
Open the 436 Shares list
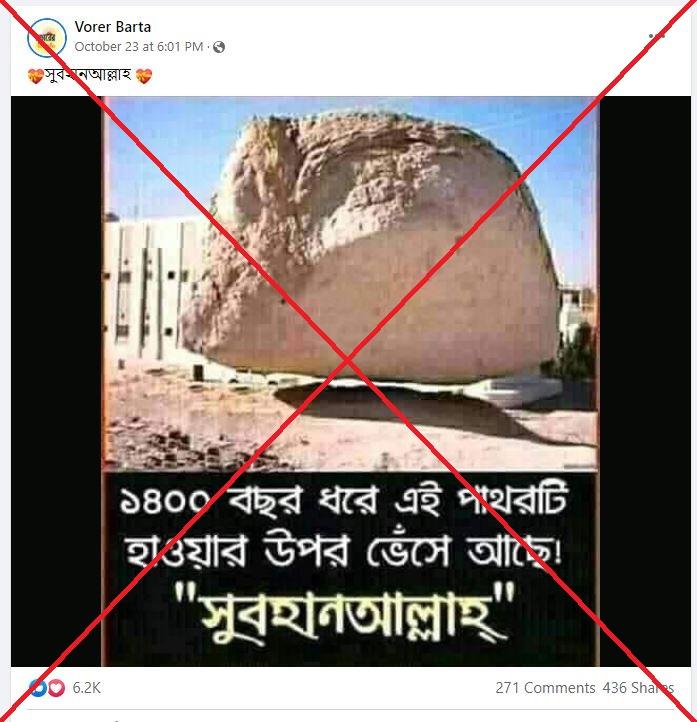click(638, 688)
